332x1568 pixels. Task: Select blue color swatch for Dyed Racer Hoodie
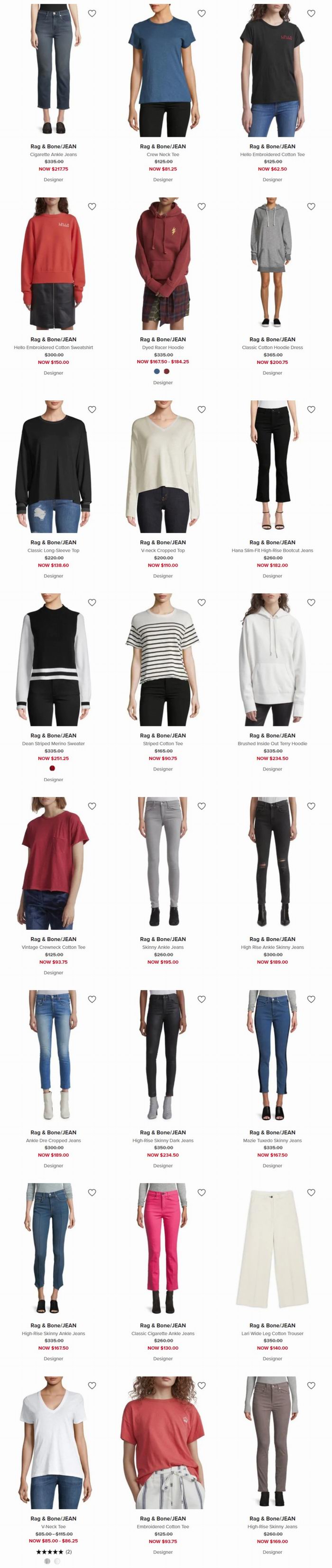[157, 372]
